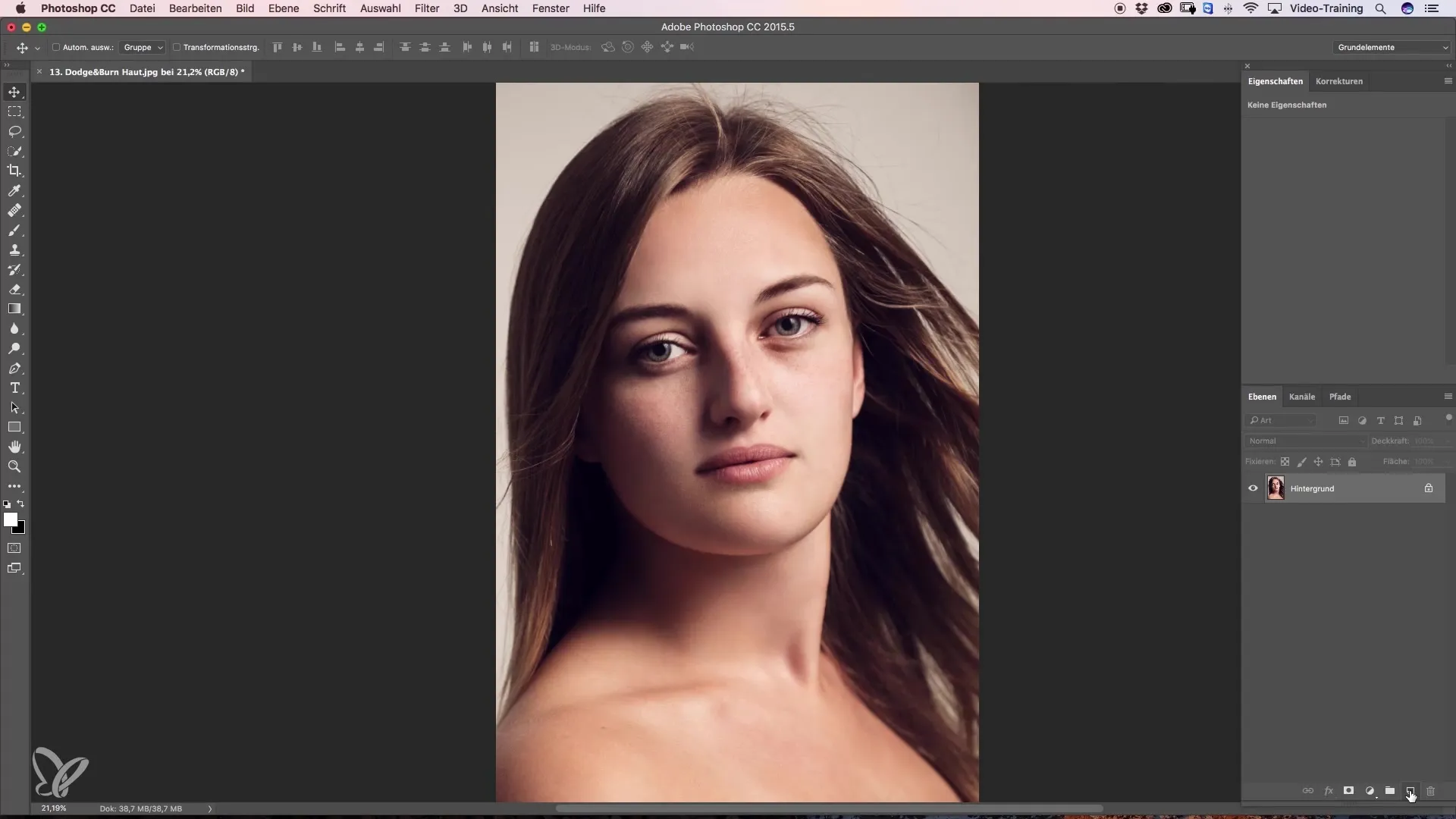
Task: Open the Edit Toolbar ellipsis button
Action: pos(14,486)
